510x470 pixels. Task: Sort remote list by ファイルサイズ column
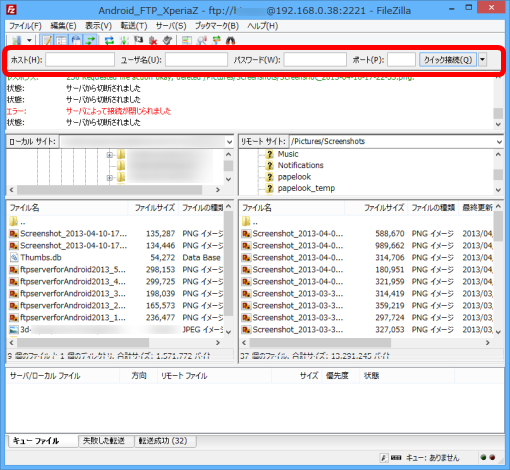[x=377, y=208]
